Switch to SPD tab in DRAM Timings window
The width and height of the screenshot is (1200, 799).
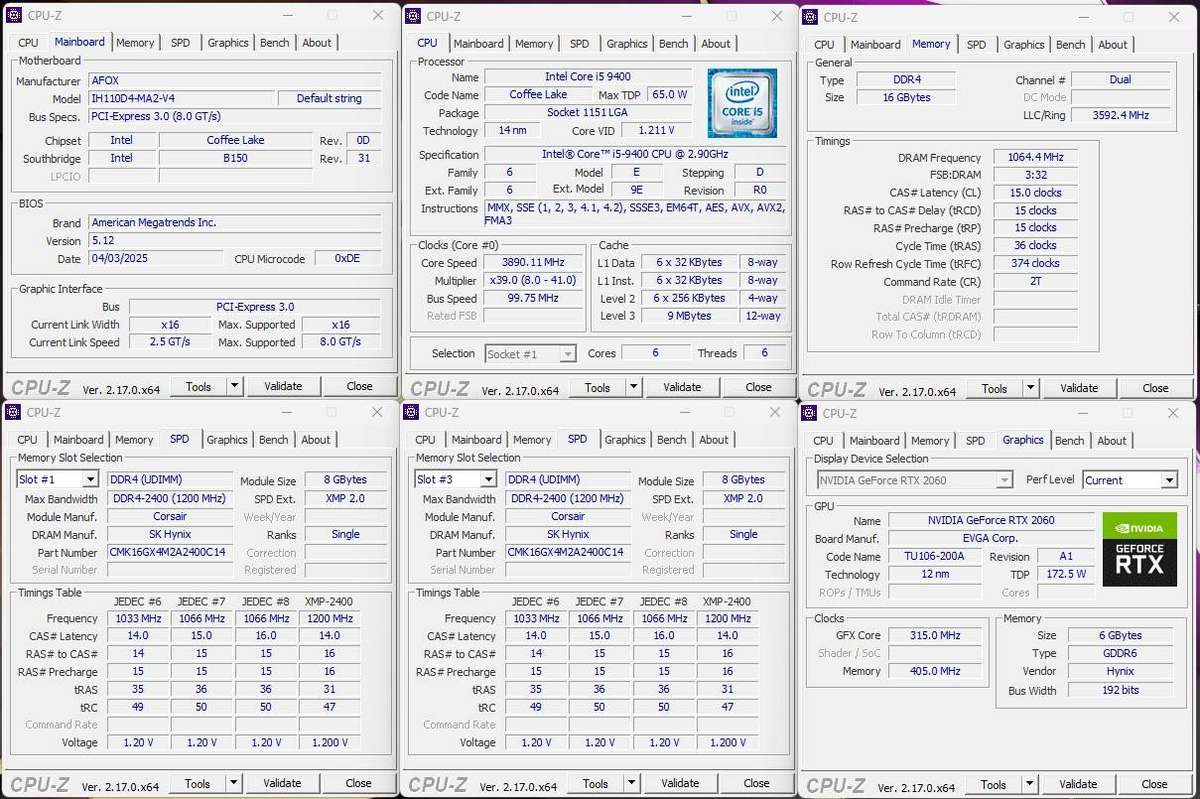[976, 45]
